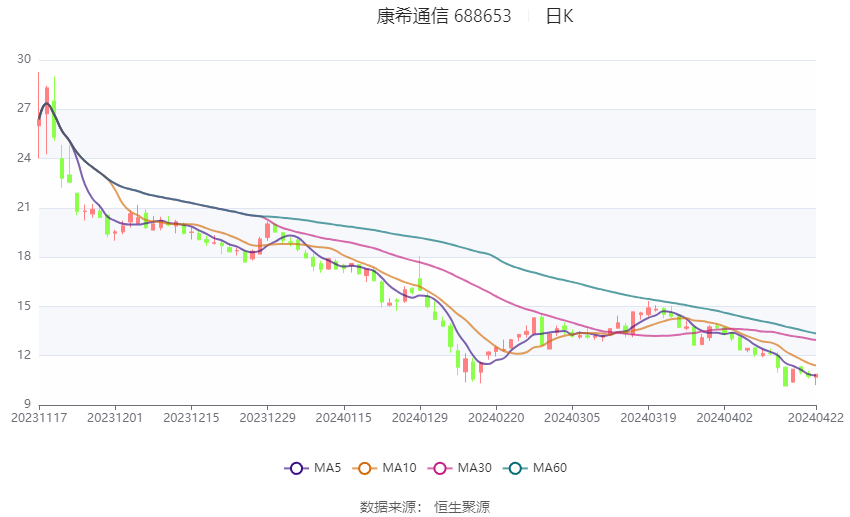Viewport: 850px width, 517px height.
Task: Click x-axis date label 20231229
Action: pos(267,418)
